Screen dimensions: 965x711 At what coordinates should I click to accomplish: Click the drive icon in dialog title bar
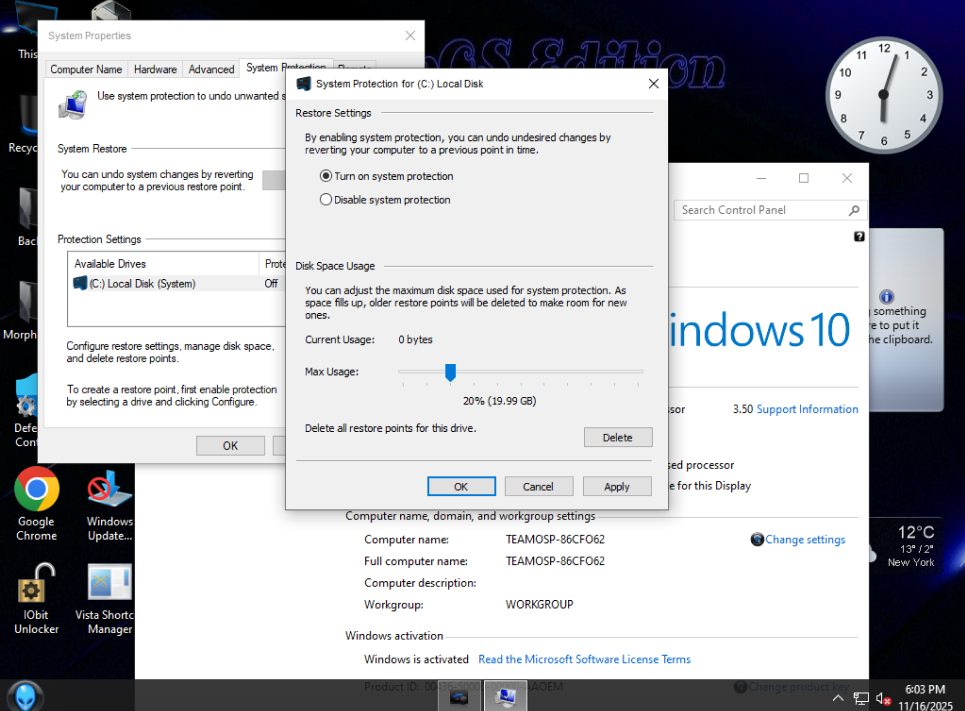[303, 84]
